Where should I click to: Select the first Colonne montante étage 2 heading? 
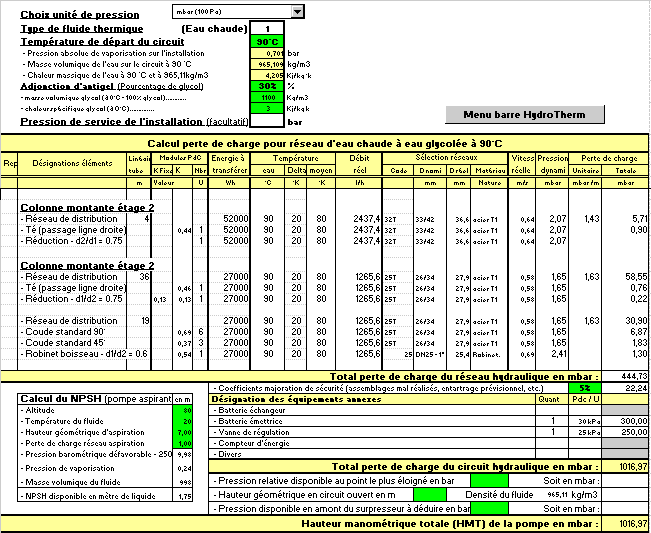[87, 208]
